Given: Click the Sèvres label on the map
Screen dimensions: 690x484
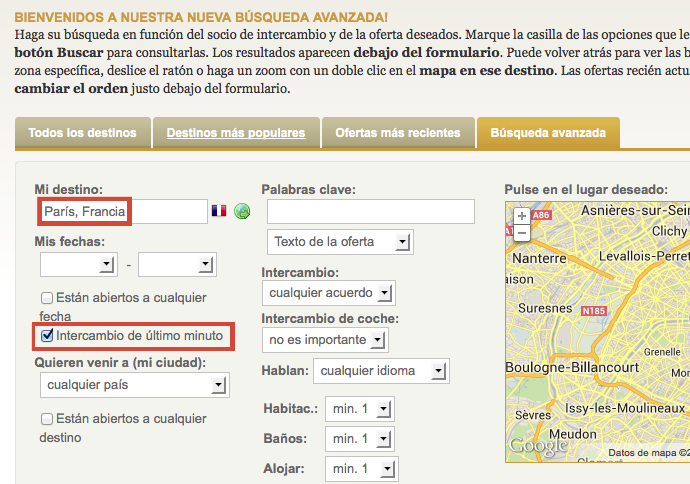Looking at the screenshot, I should [x=533, y=414].
